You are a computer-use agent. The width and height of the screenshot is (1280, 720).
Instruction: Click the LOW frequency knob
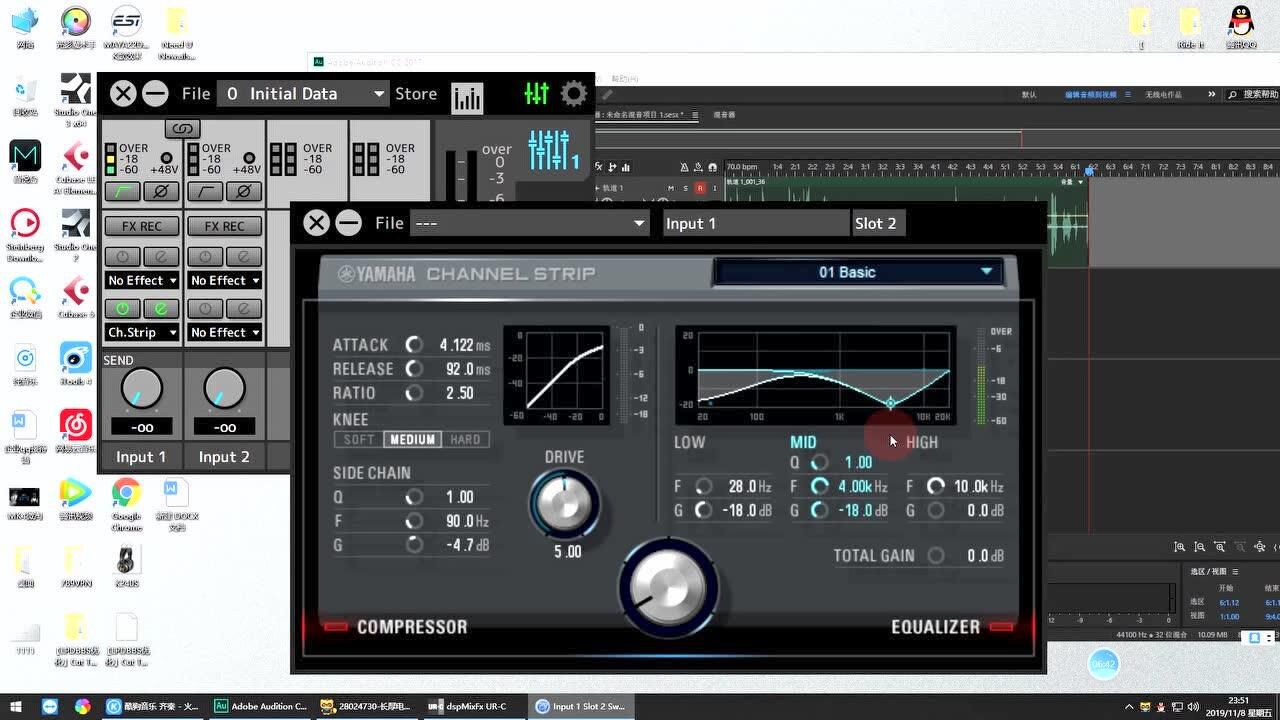click(704, 487)
